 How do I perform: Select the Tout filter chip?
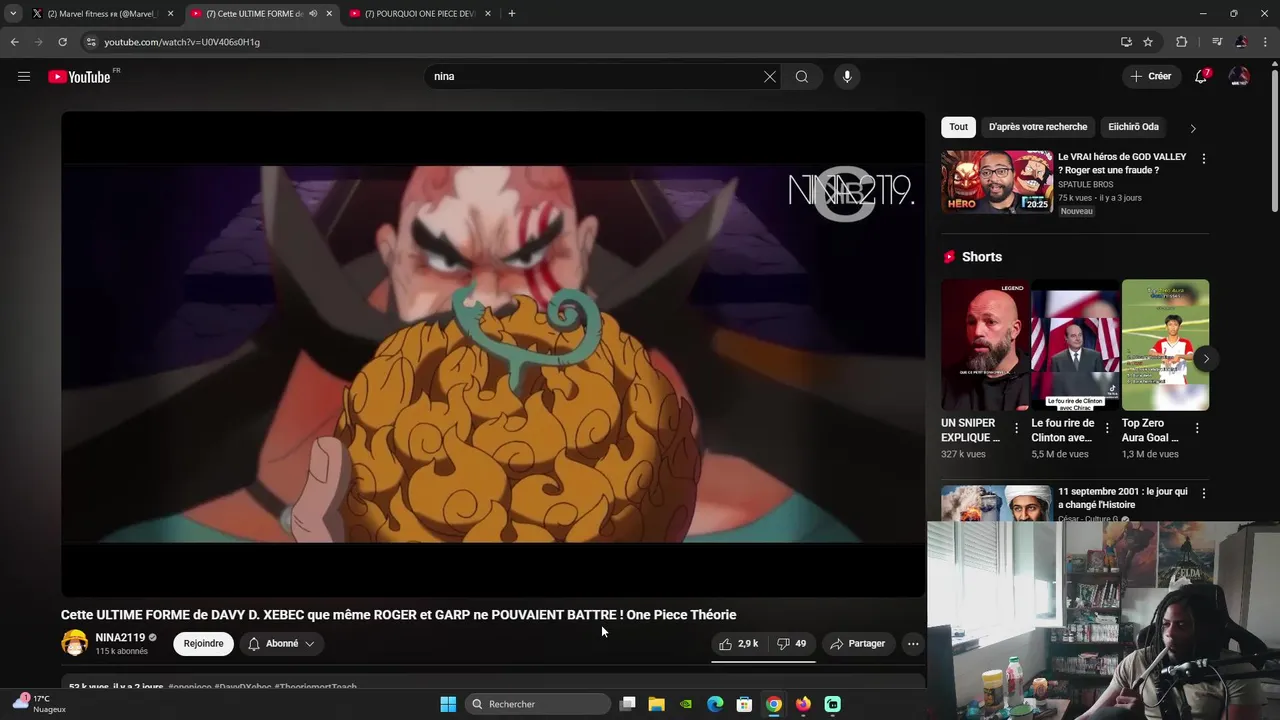click(958, 127)
